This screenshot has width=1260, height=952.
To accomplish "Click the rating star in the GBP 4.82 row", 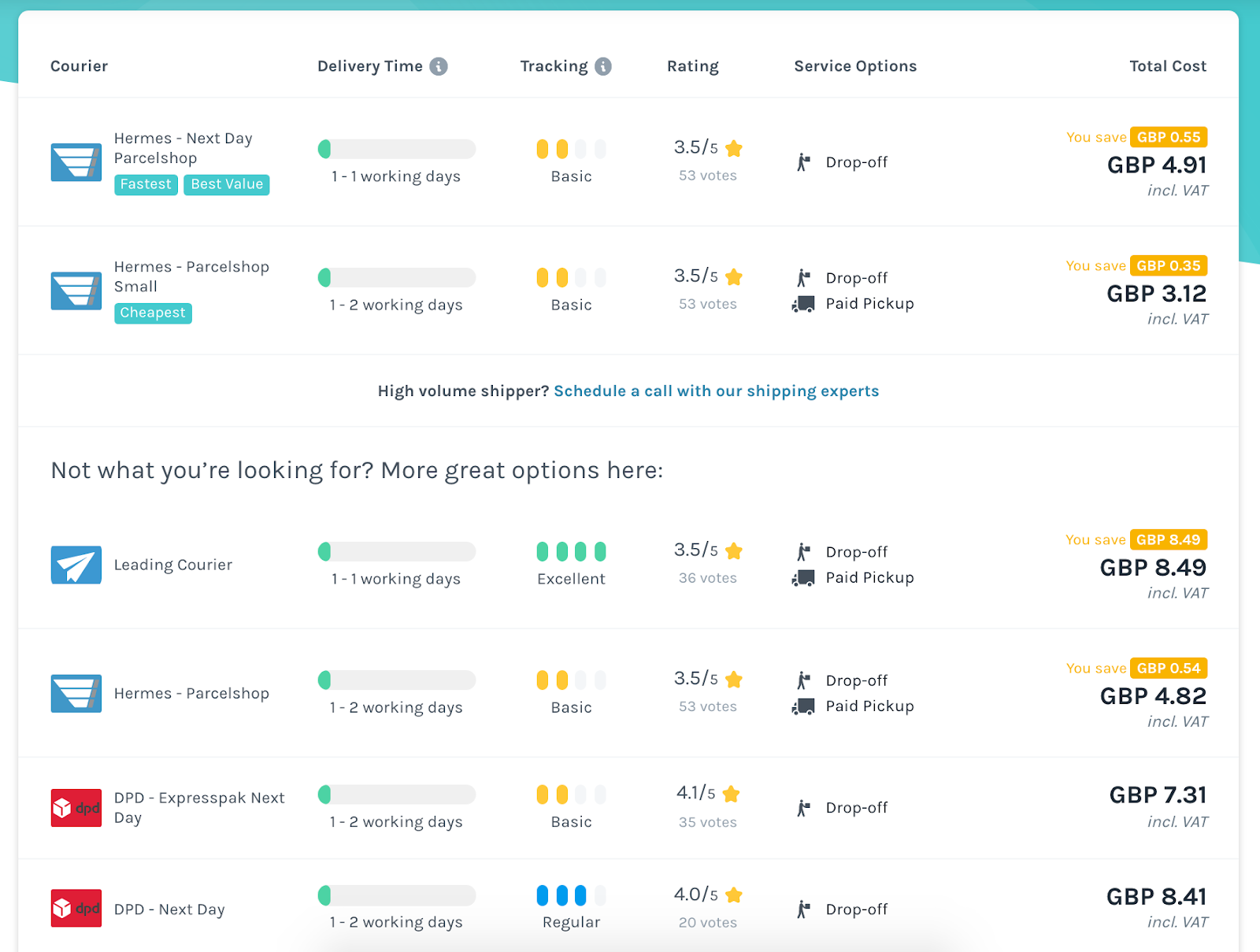I will coord(734,679).
